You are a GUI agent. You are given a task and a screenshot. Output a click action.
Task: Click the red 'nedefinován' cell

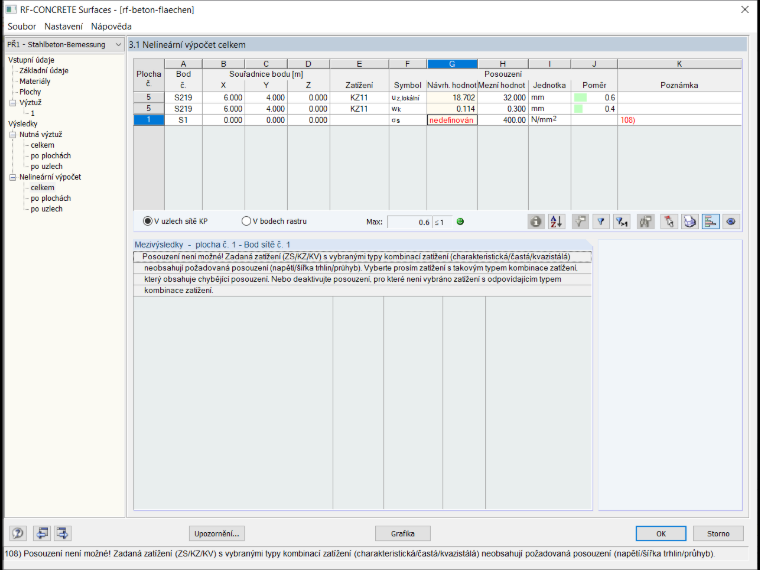pos(452,120)
